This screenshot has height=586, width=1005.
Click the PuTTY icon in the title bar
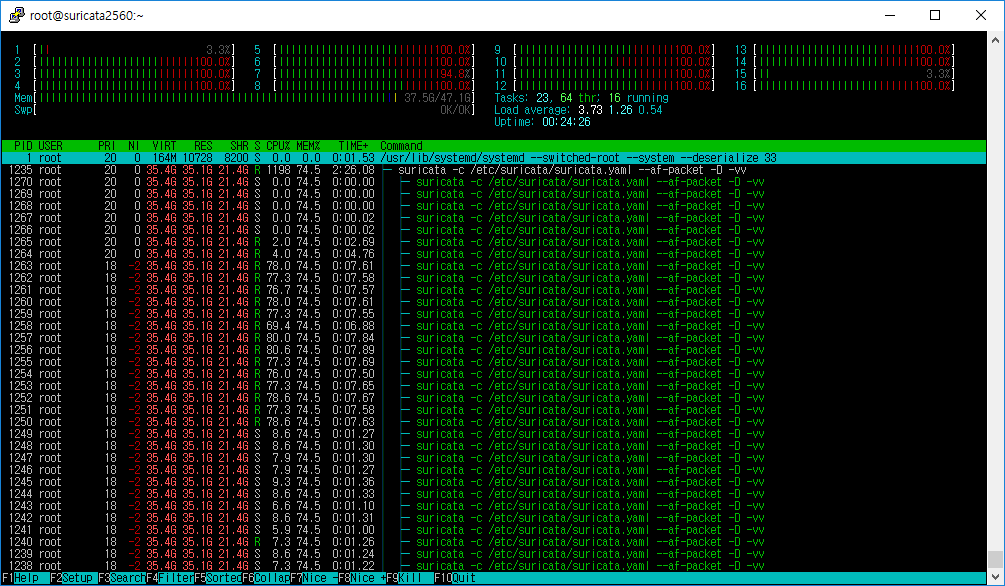pos(17,15)
